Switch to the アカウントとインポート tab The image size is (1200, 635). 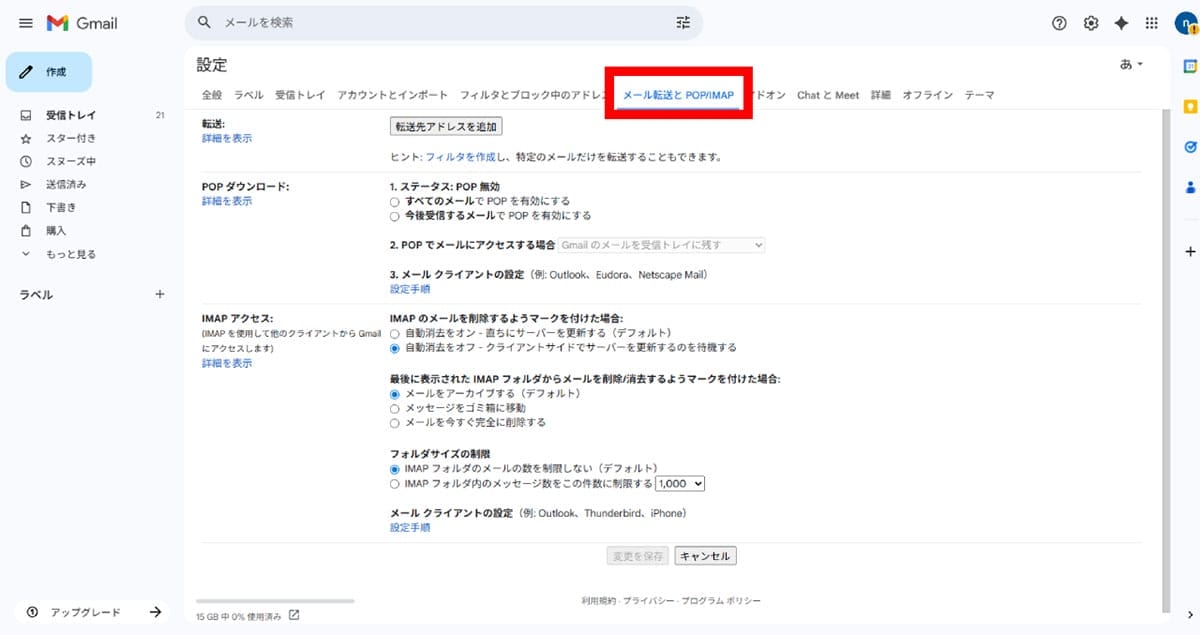392,95
